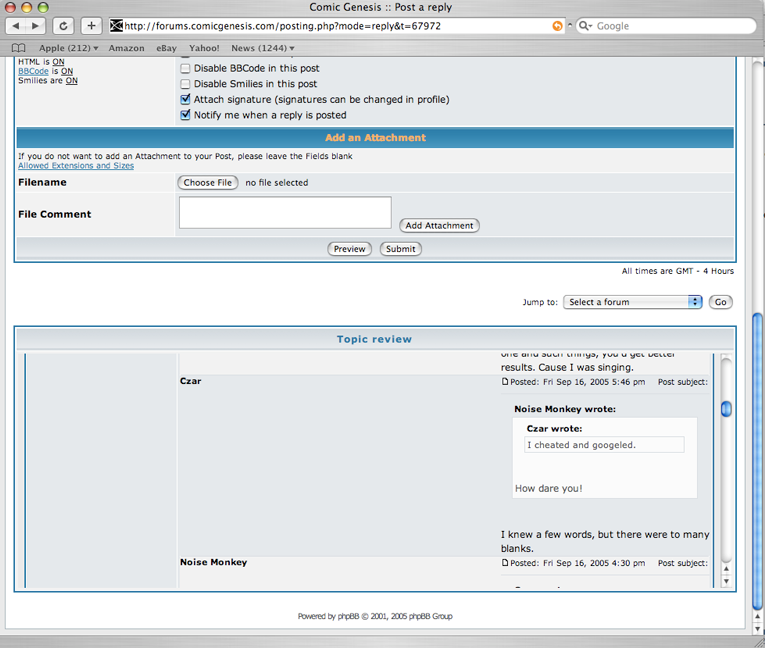Click the orange RSS snapback icon
The width and height of the screenshot is (765, 648).
557,26
